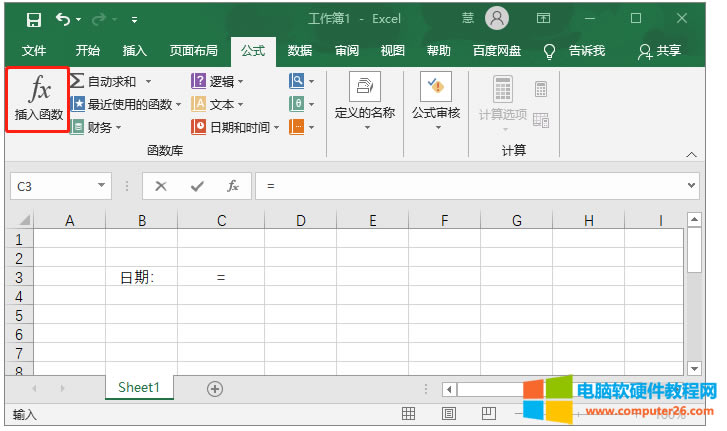727x431 pixels.
Task: Open the File menu tab
Action: pos(34,51)
